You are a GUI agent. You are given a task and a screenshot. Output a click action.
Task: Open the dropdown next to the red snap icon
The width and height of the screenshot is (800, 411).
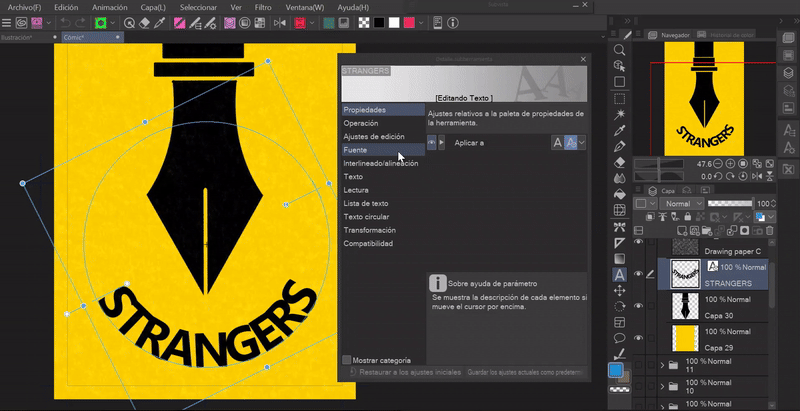click(312, 23)
